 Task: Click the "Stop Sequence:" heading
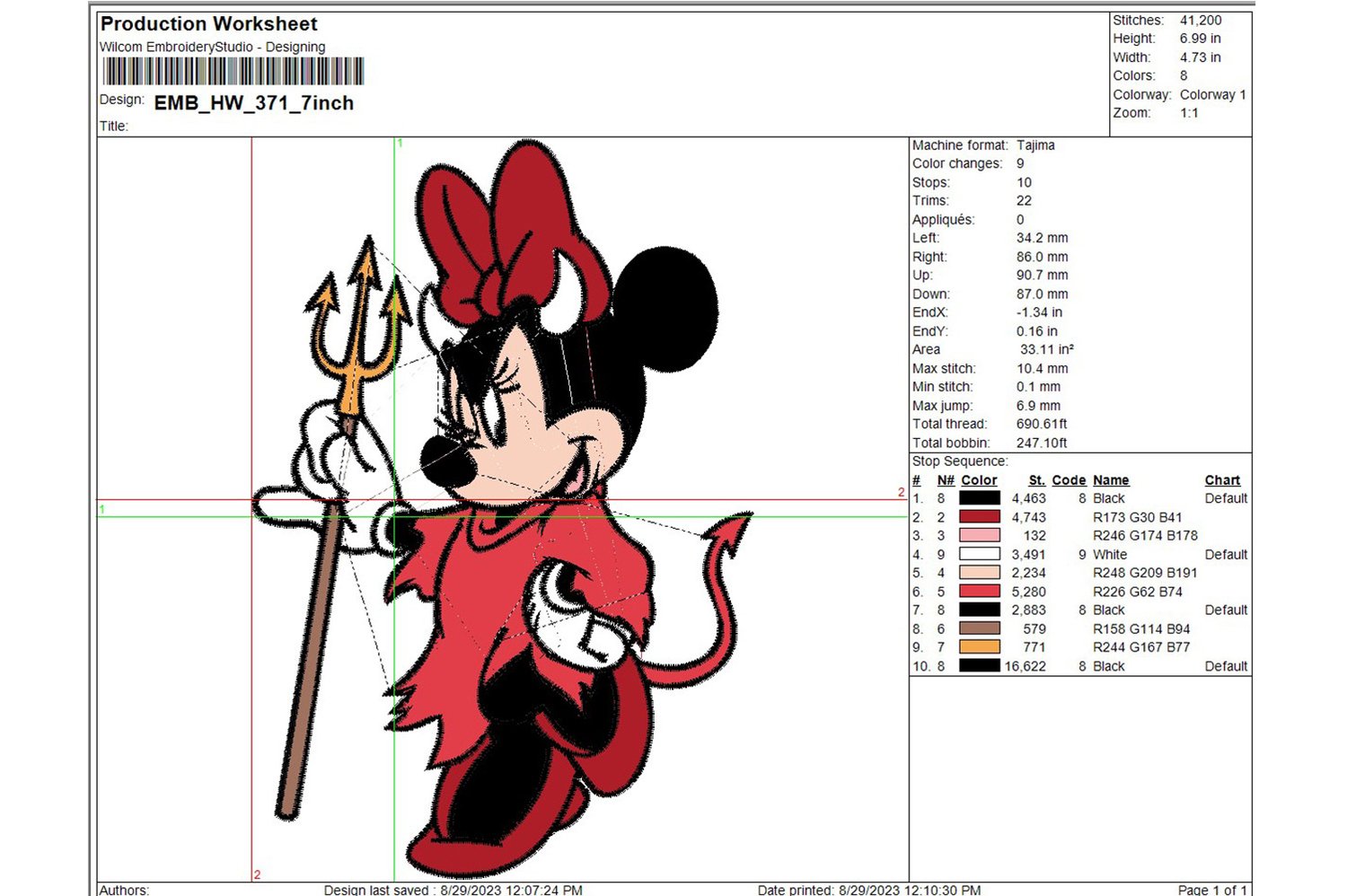[960, 461]
